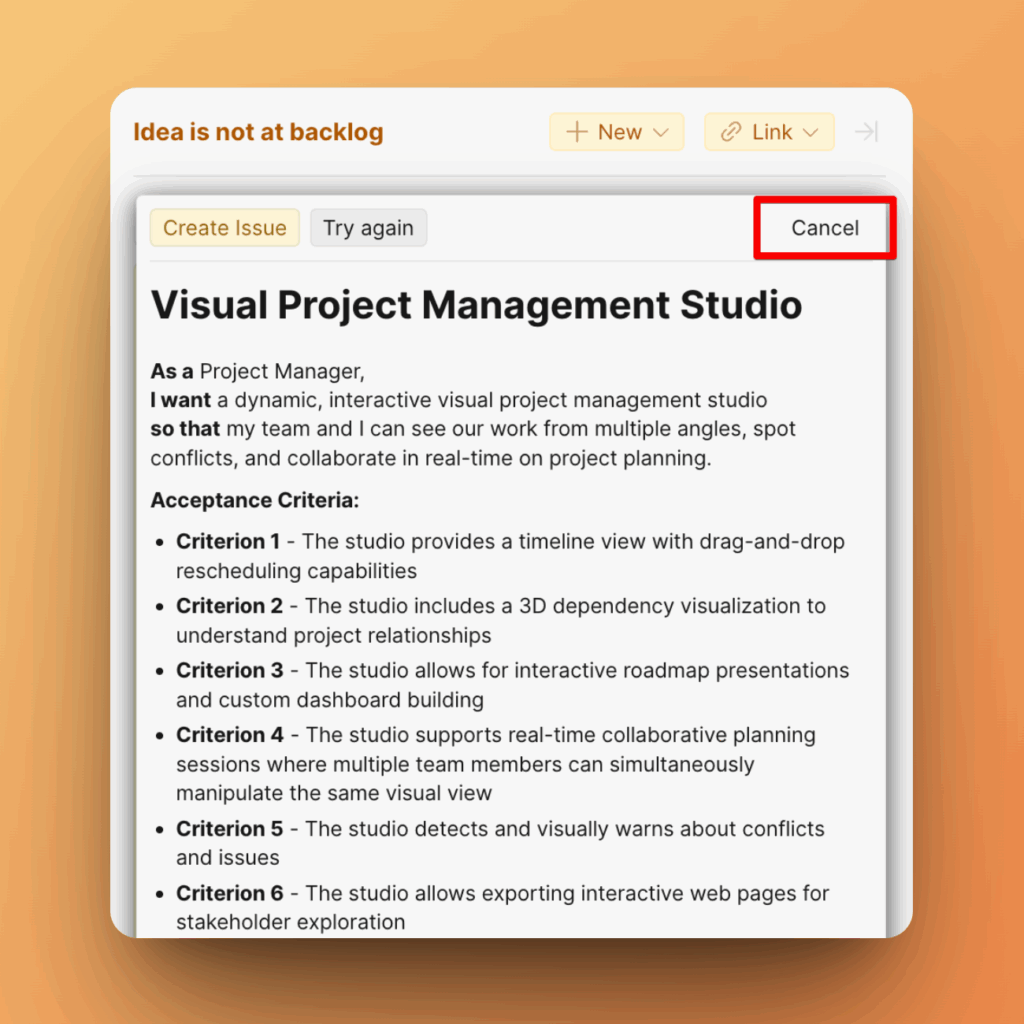Open the Link dropdown chevron
The image size is (1024, 1024).
(x=811, y=132)
